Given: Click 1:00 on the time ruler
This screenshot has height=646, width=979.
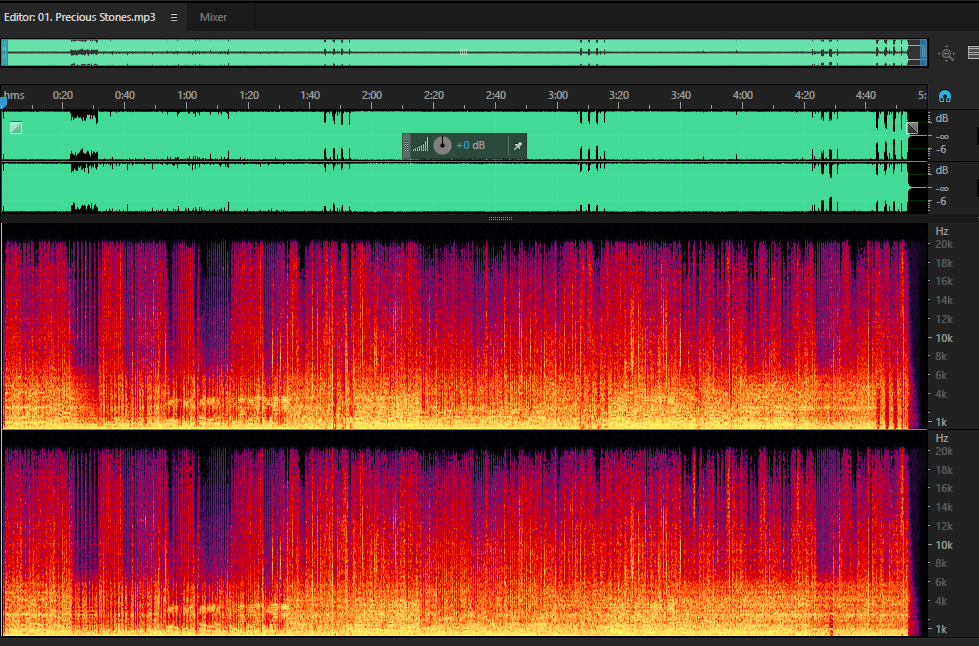Looking at the screenshot, I should click(x=187, y=95).
